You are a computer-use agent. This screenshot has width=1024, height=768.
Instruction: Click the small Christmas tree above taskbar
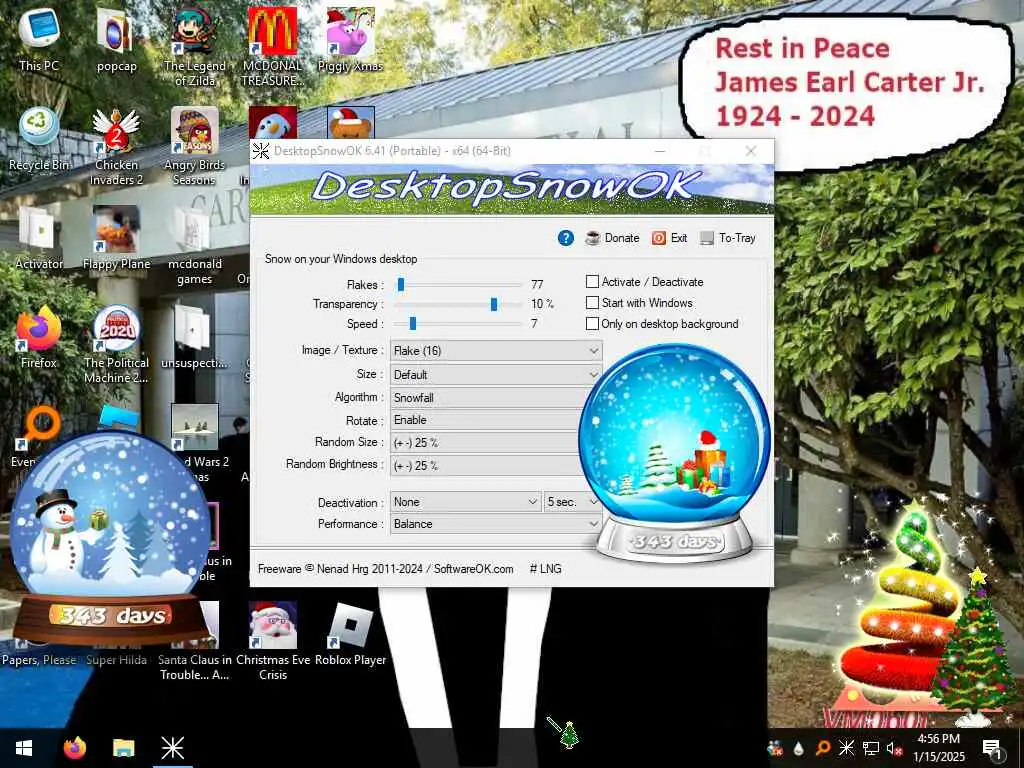[x=568, y=735]
